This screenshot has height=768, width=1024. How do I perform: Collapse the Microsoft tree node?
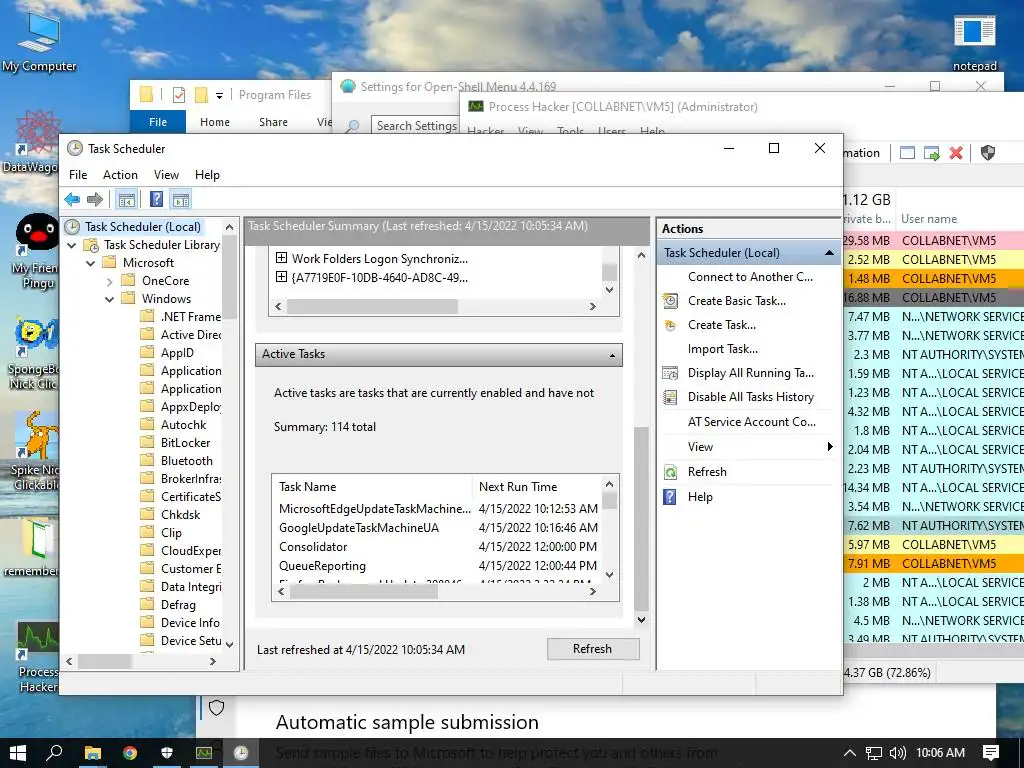click(91, 263)
